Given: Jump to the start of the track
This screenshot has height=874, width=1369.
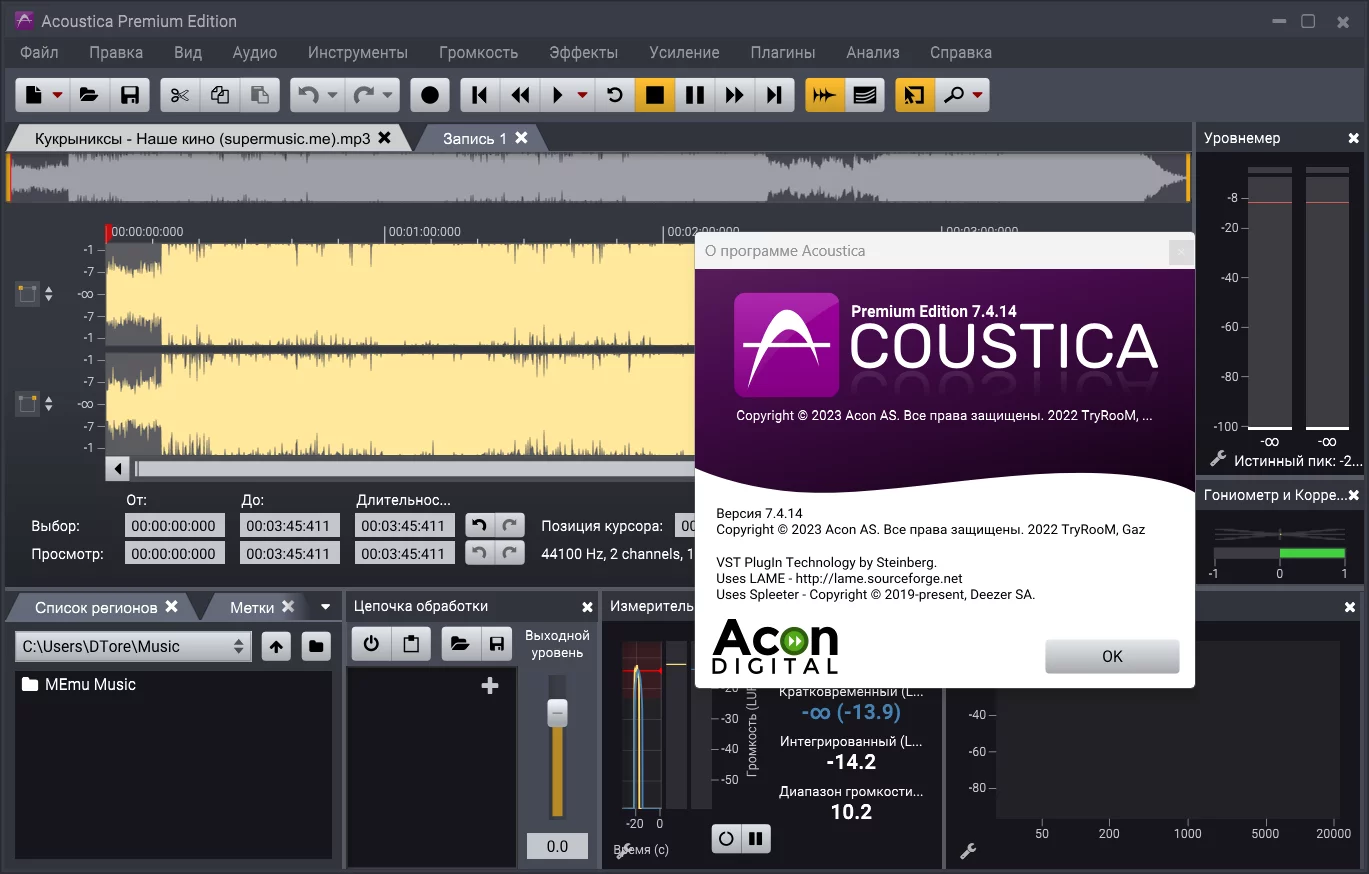Looking at the screenshot, I should [x=480, y=95].
